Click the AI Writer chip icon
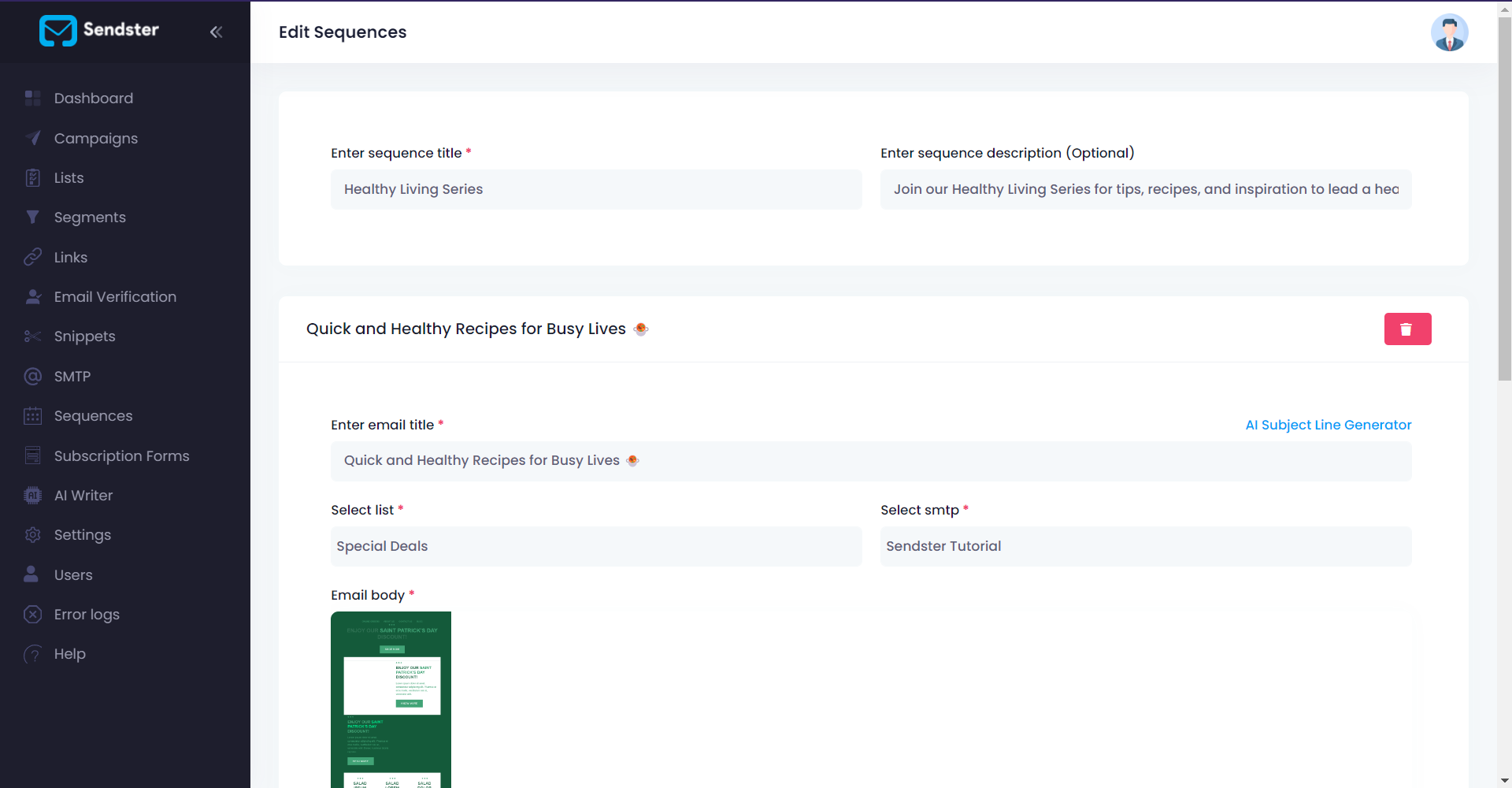1512x788 pixels. (32, 495)
